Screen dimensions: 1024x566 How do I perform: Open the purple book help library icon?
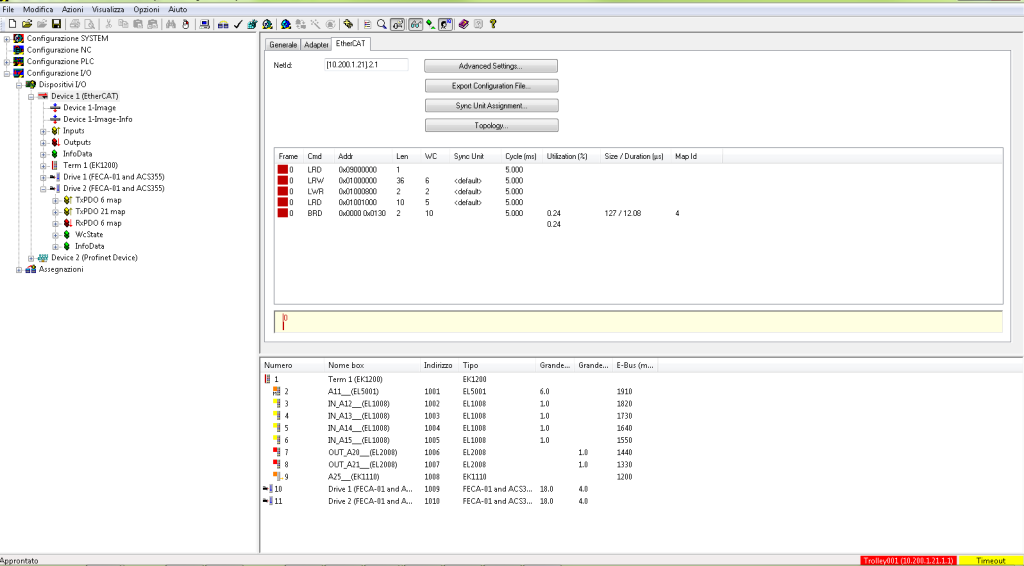464,24
